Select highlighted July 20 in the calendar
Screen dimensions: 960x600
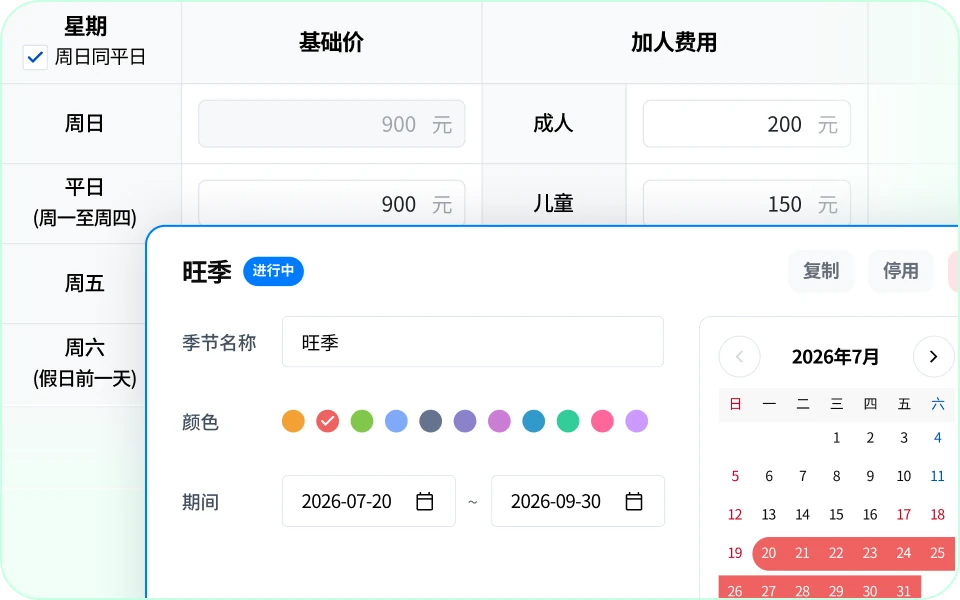coord(769,553)
